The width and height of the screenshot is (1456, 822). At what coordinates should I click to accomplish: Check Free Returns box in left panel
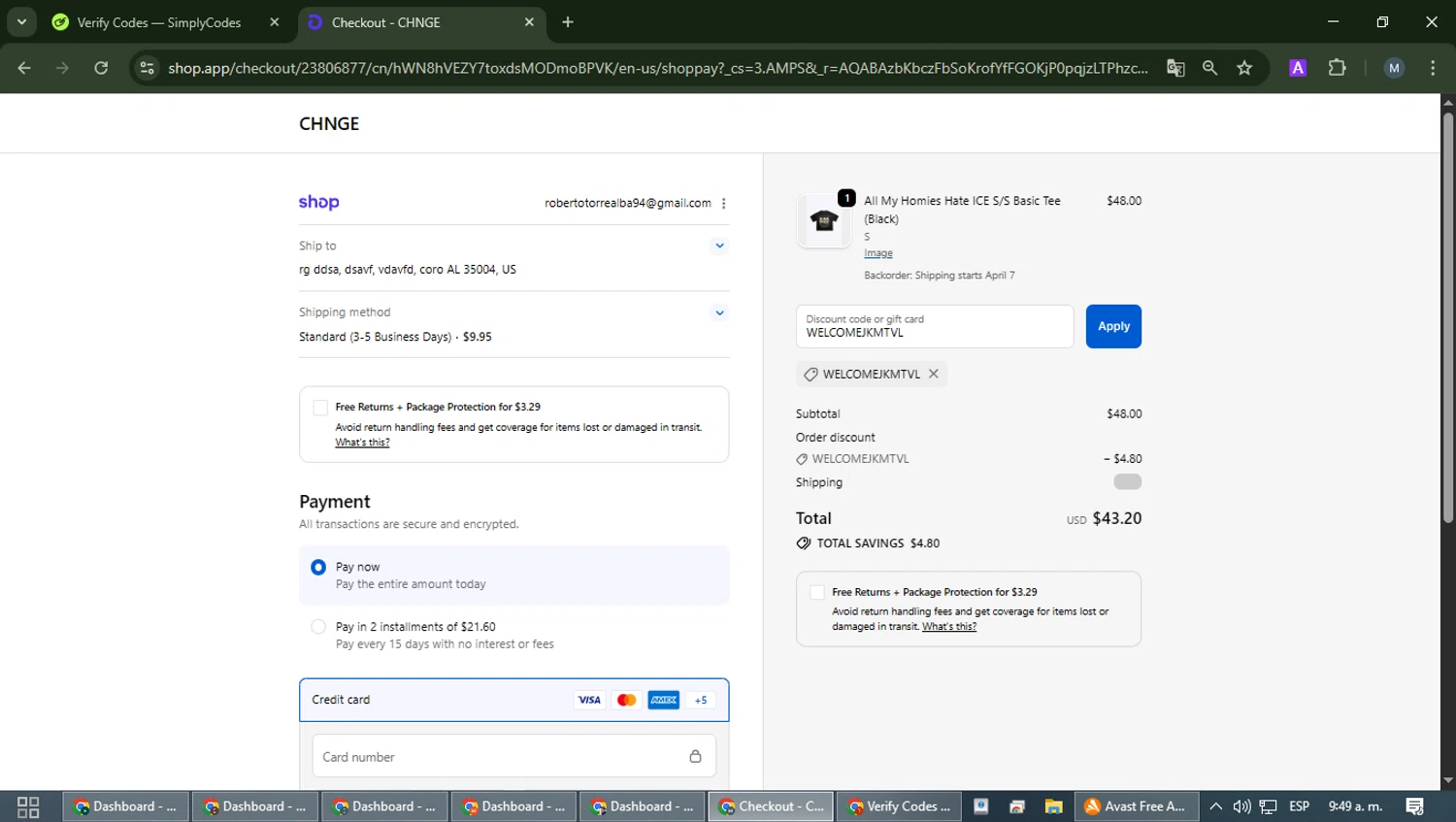click(320, 408)
